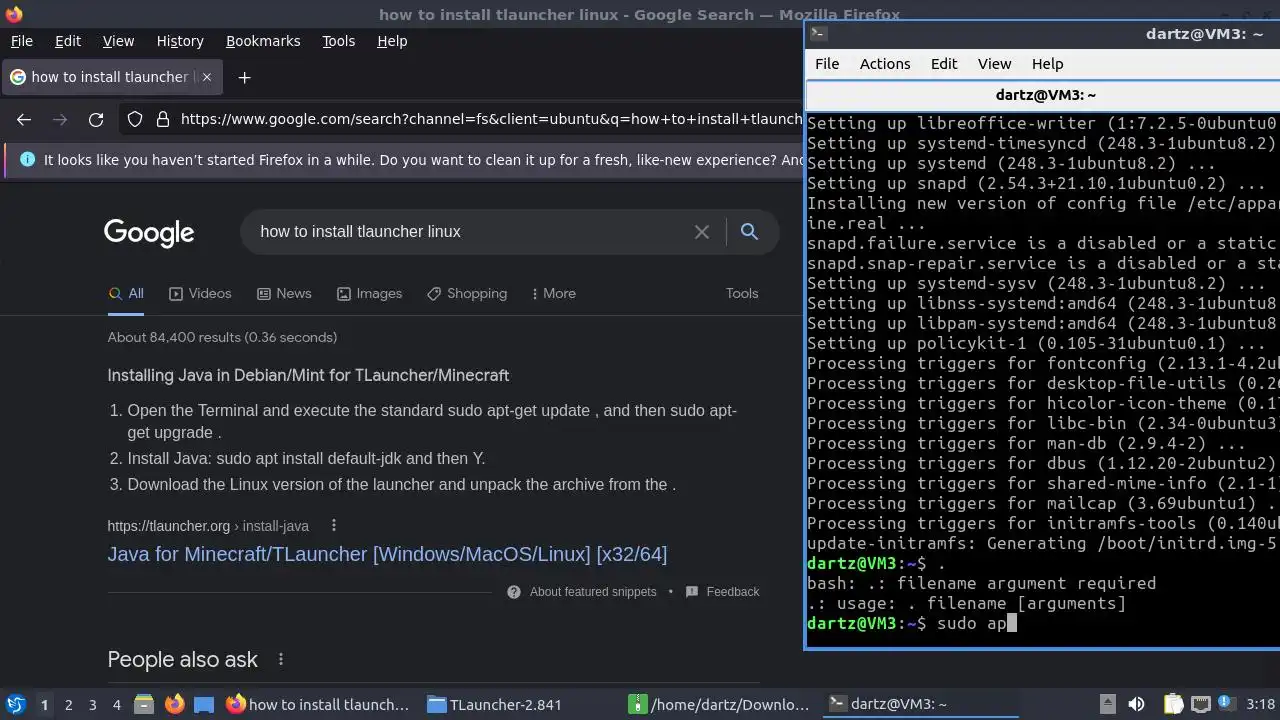
Task: Open the File menu in the terminal
Action: (827, 64)
